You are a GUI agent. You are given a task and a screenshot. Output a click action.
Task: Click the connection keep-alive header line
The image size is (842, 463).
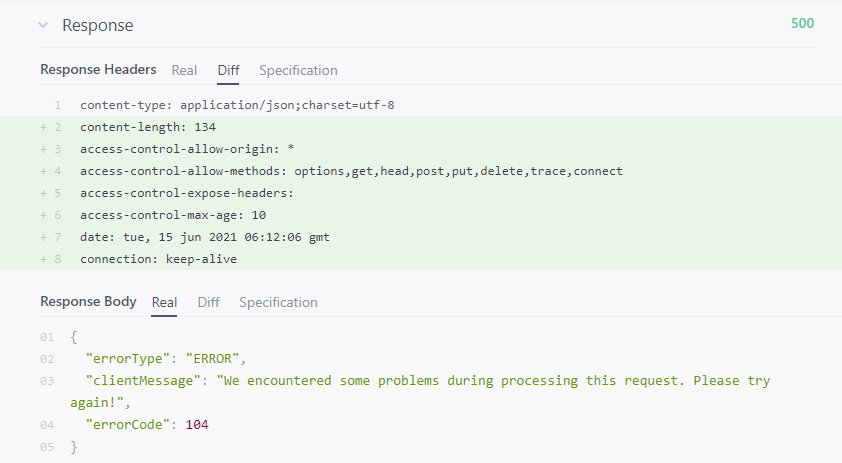coord(158,259)
